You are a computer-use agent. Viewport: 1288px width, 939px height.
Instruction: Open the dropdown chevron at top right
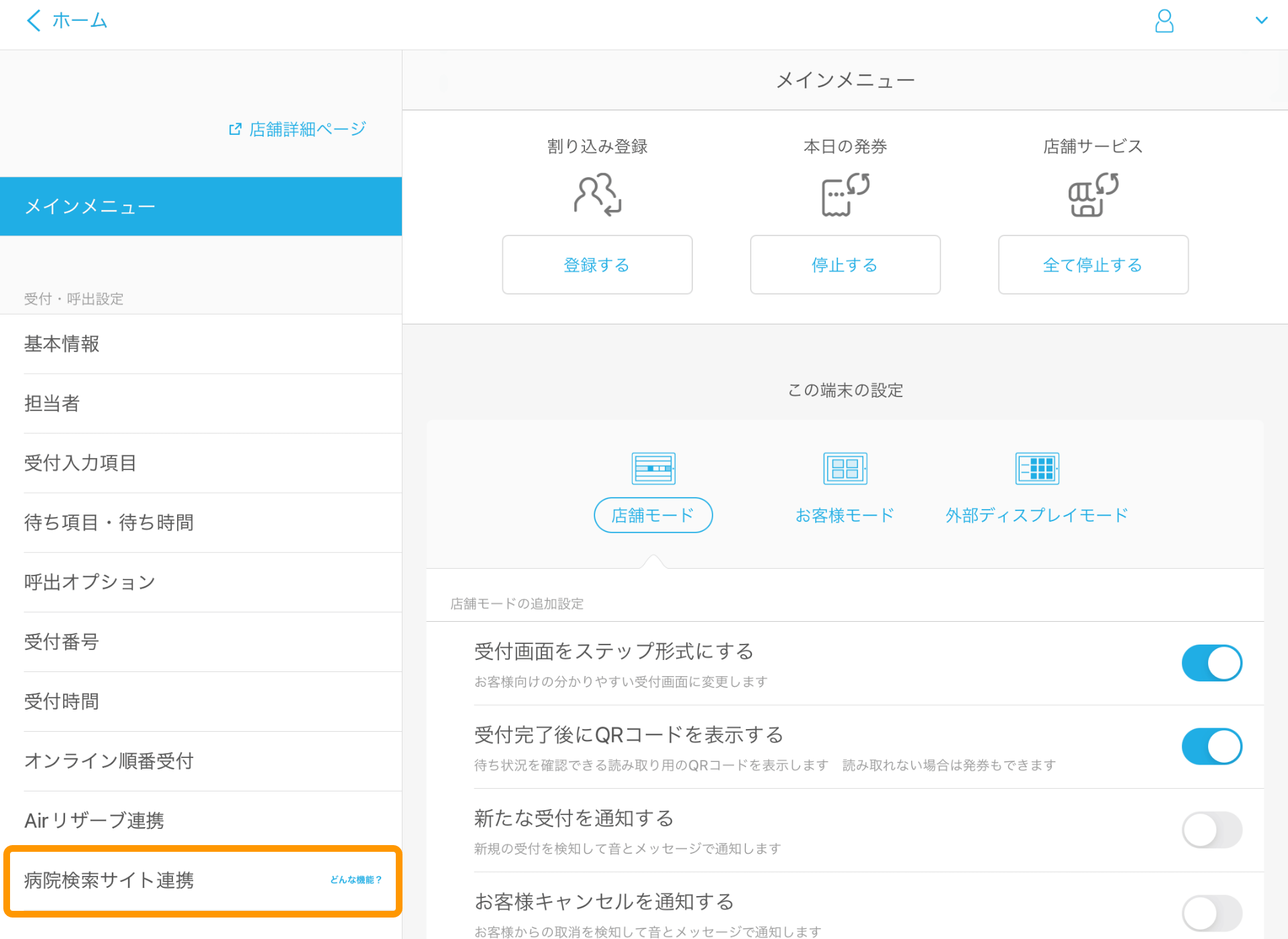pyautogui.click(x=1262, y=21)
